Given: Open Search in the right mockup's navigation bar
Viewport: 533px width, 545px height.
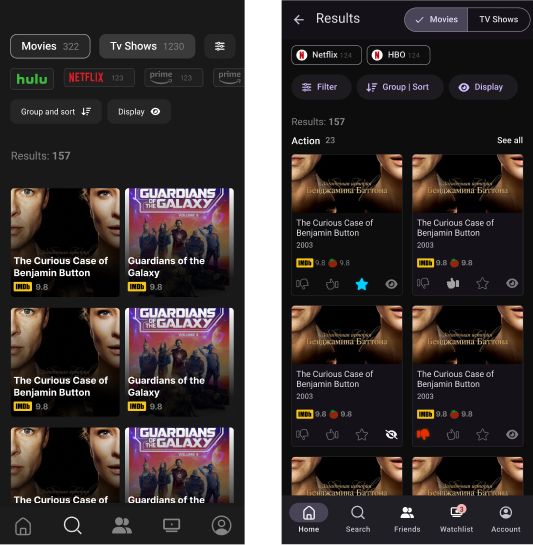Looking at the screenshot, I should [358, 518].
